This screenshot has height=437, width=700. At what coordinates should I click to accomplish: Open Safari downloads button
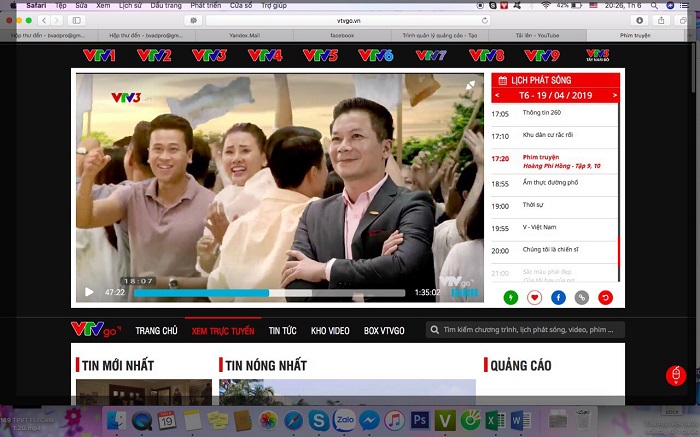point(639,20)
